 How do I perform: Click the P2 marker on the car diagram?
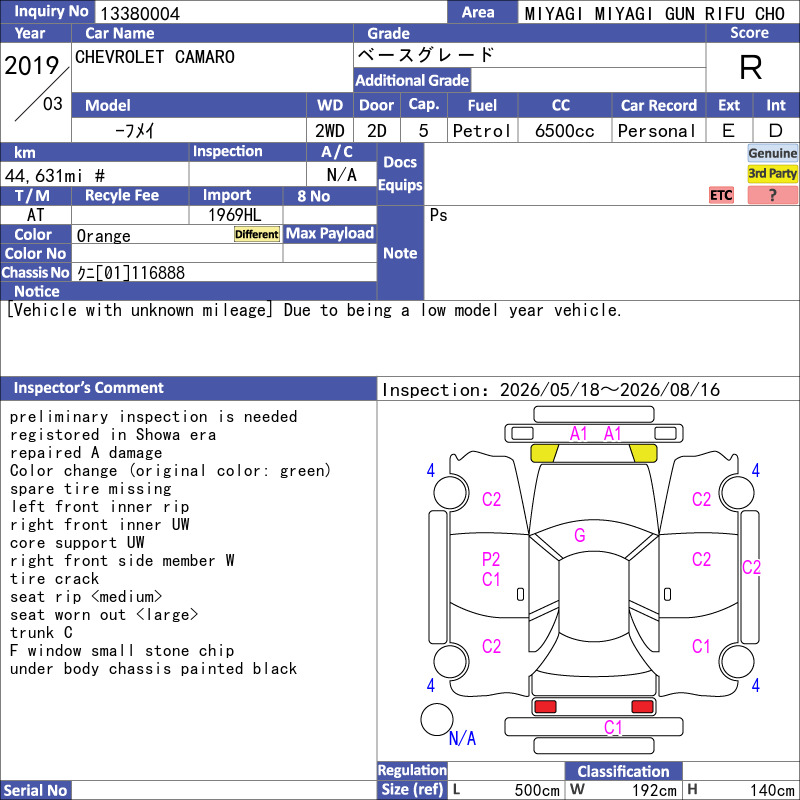click(491, 559)
